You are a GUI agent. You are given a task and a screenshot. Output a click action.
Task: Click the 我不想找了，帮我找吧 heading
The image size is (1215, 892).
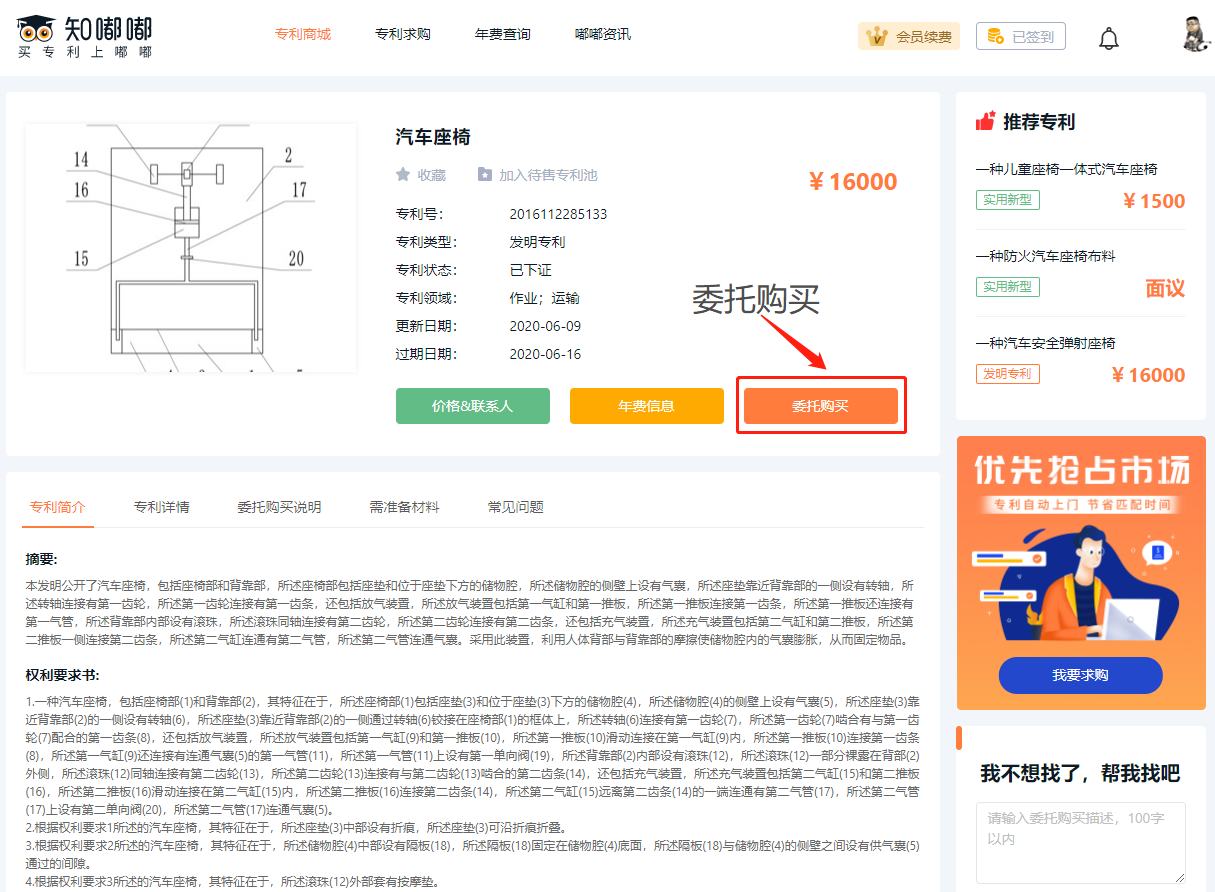coord(1080,773)
